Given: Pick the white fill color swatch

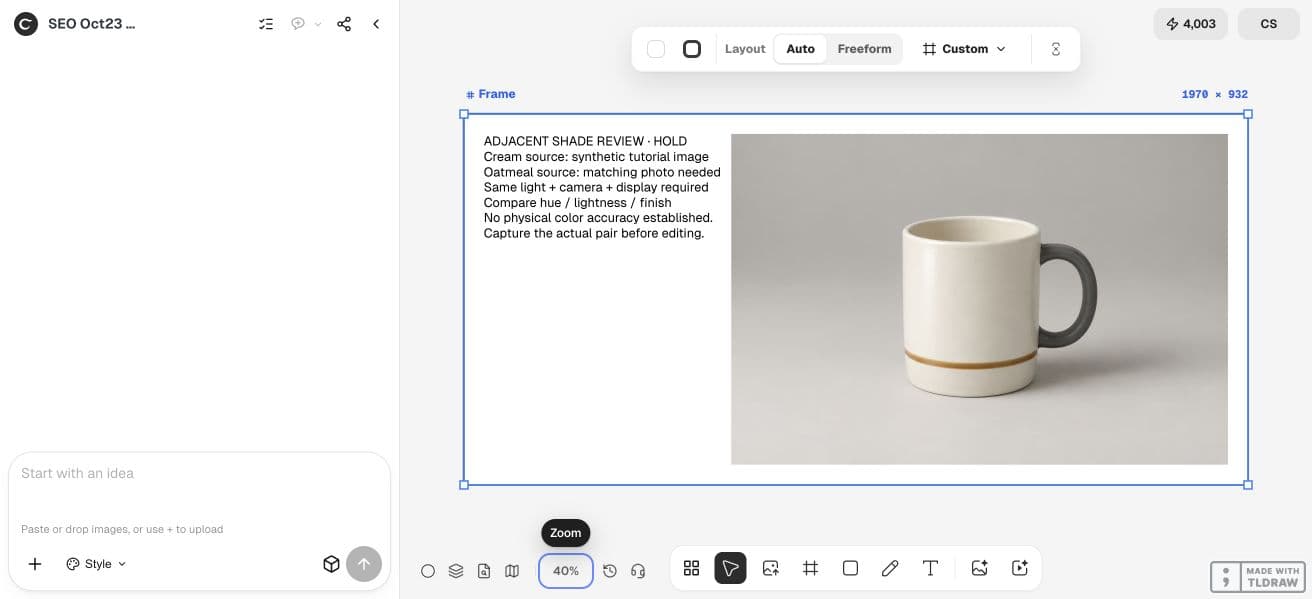Looking at the screenshot, I should 656,49.
